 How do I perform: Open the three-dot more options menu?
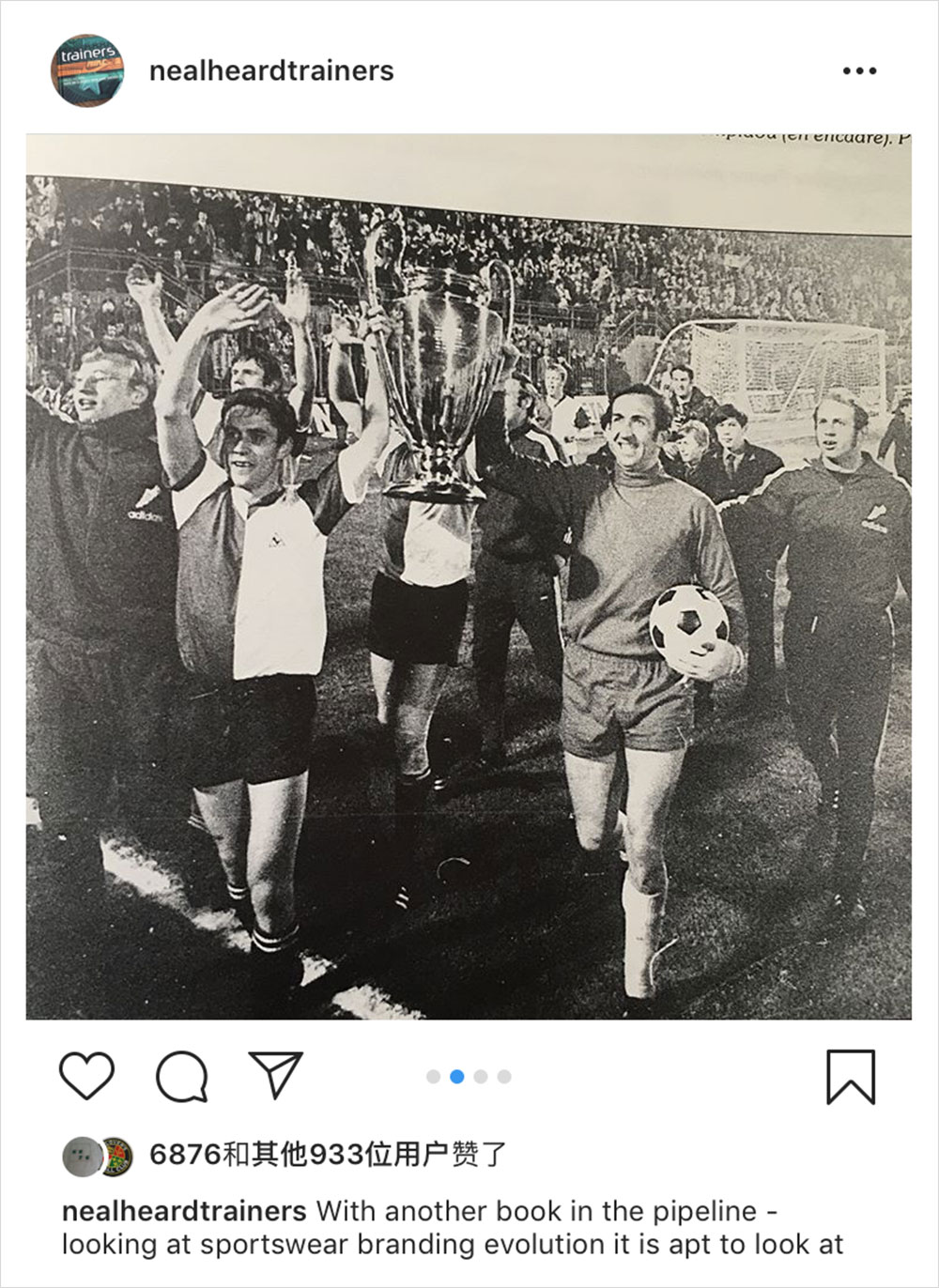[x=859, y=70]
